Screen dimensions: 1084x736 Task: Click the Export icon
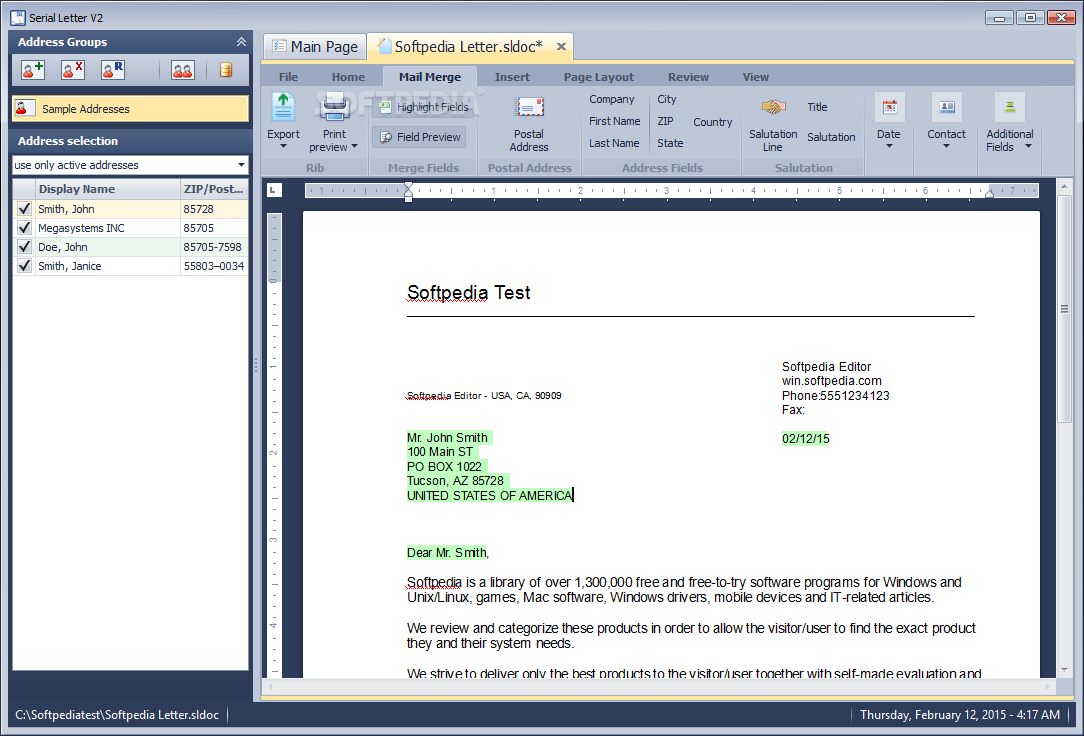tap(283, 107)
